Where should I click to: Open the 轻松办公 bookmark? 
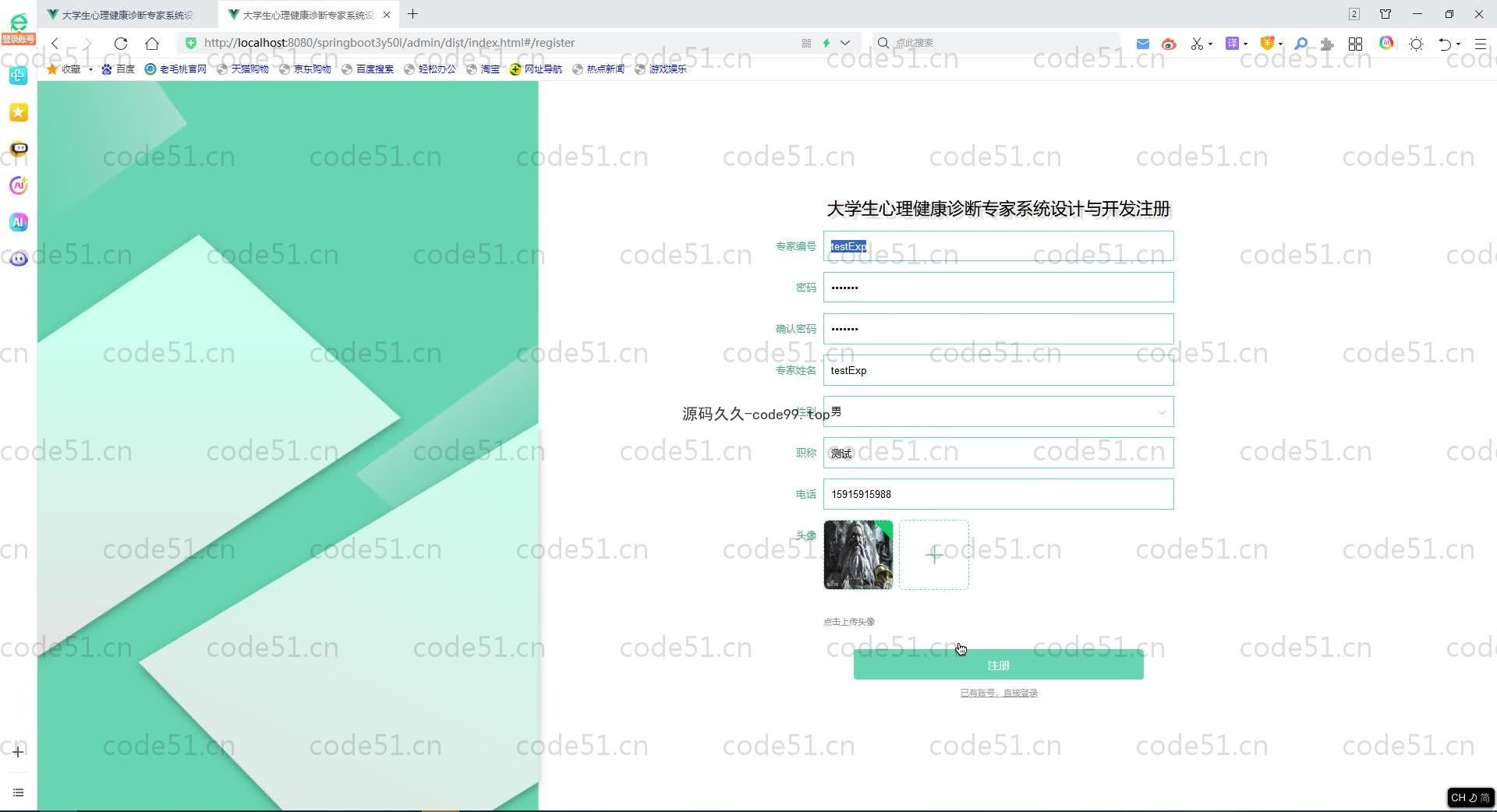click(x=430, y=69)
